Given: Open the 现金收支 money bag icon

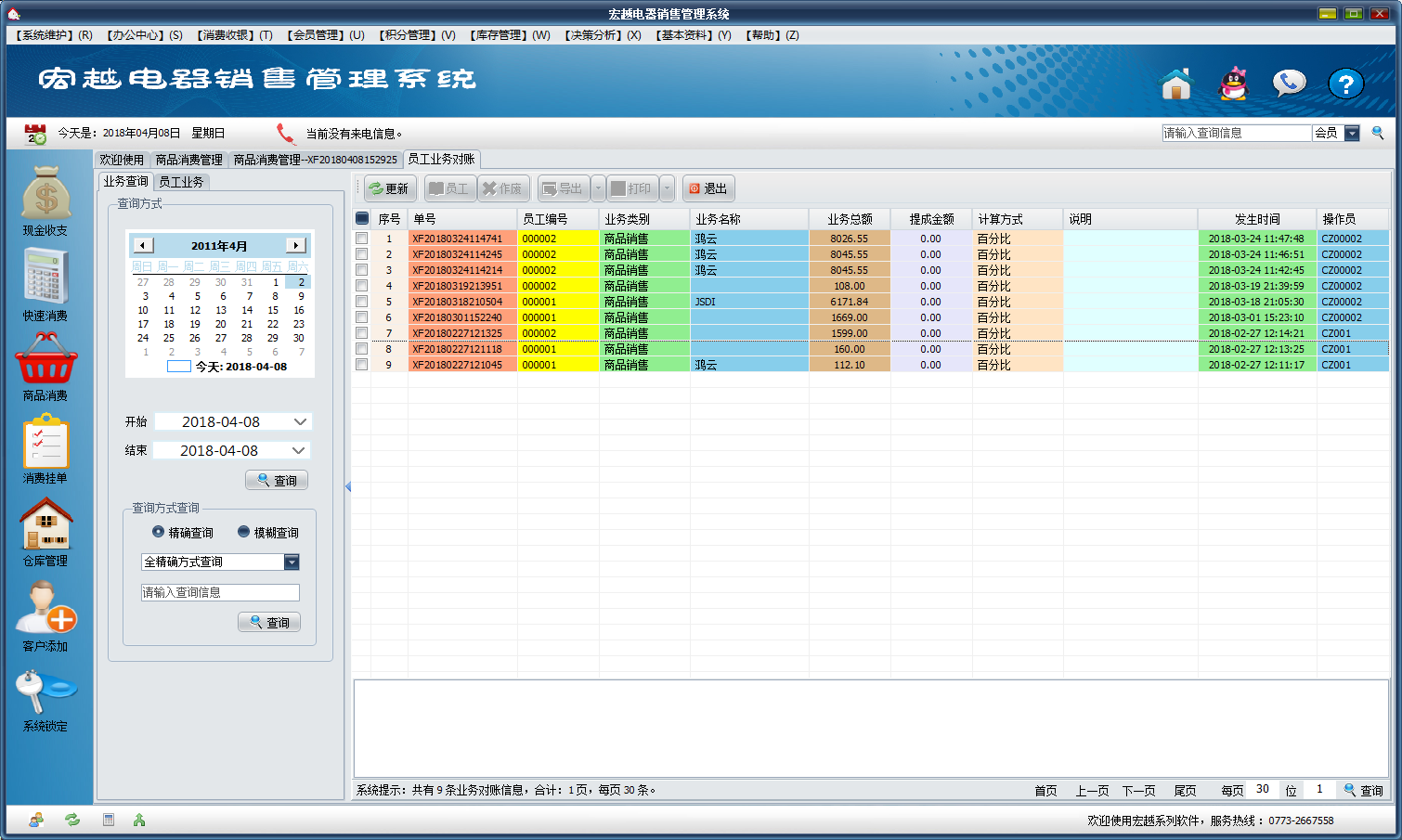Looking at the screenshot, I should coord(45,193).
